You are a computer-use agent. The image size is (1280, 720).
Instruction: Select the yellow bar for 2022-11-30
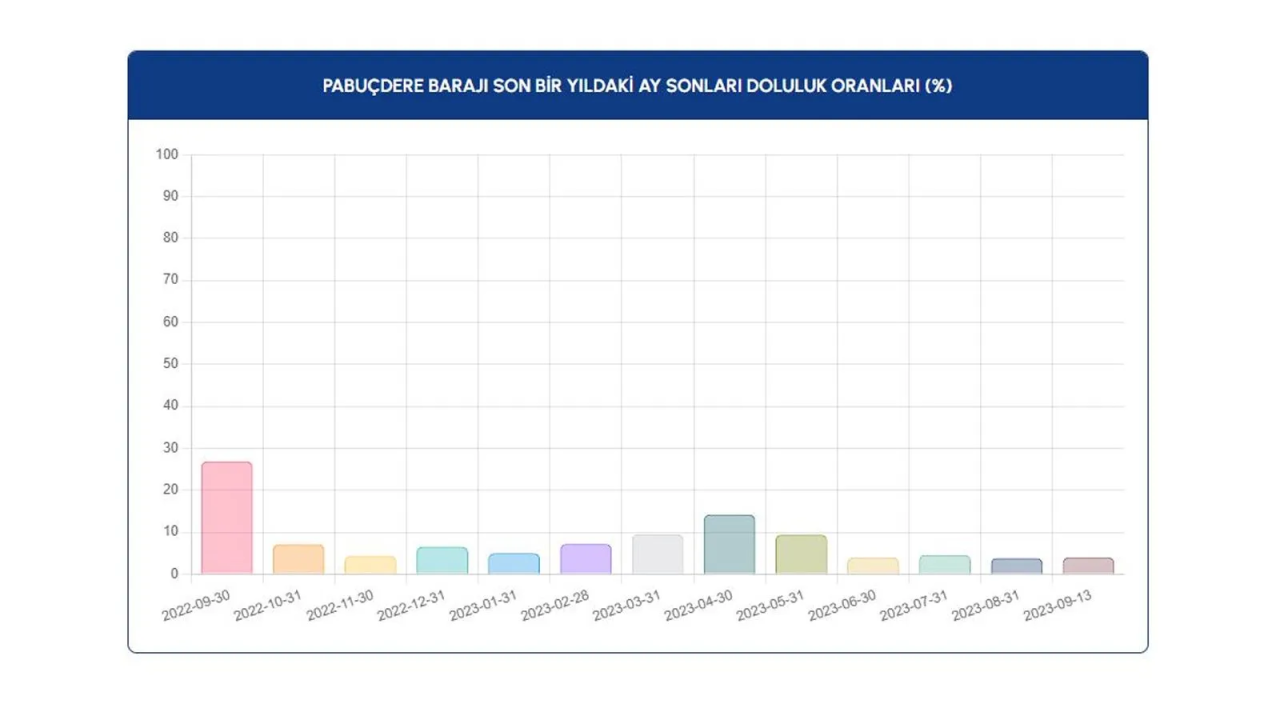click(x=370, y=565)
